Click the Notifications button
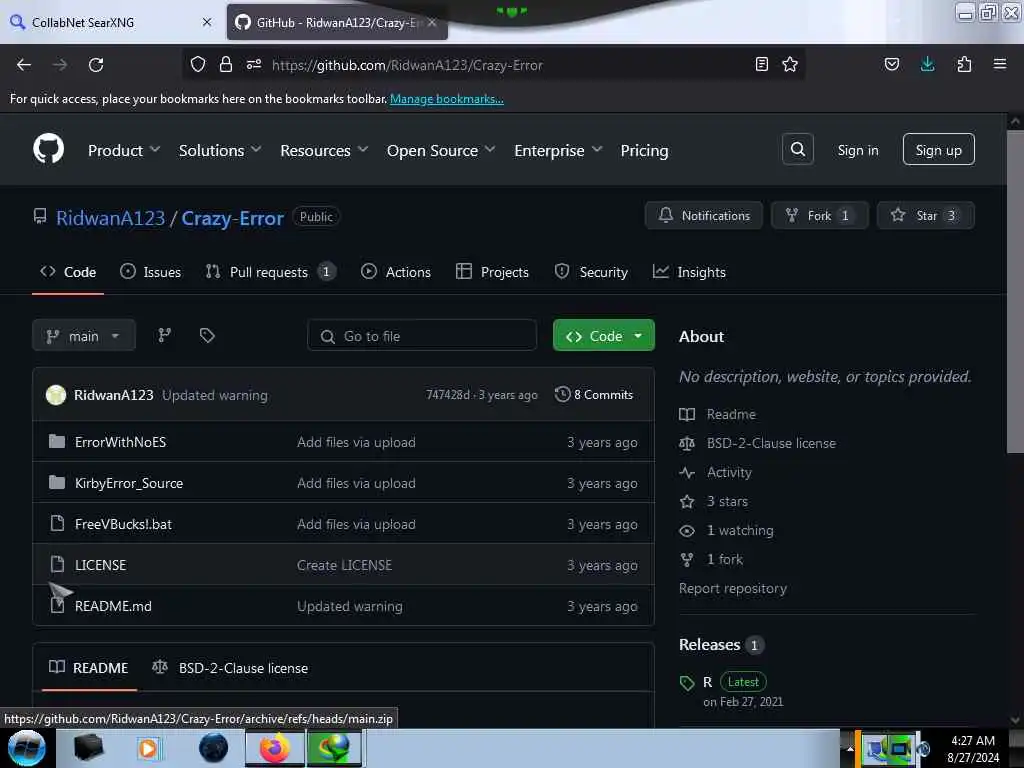The height and width of the screenshot is (768, 1024). click(x=703, y=216)
